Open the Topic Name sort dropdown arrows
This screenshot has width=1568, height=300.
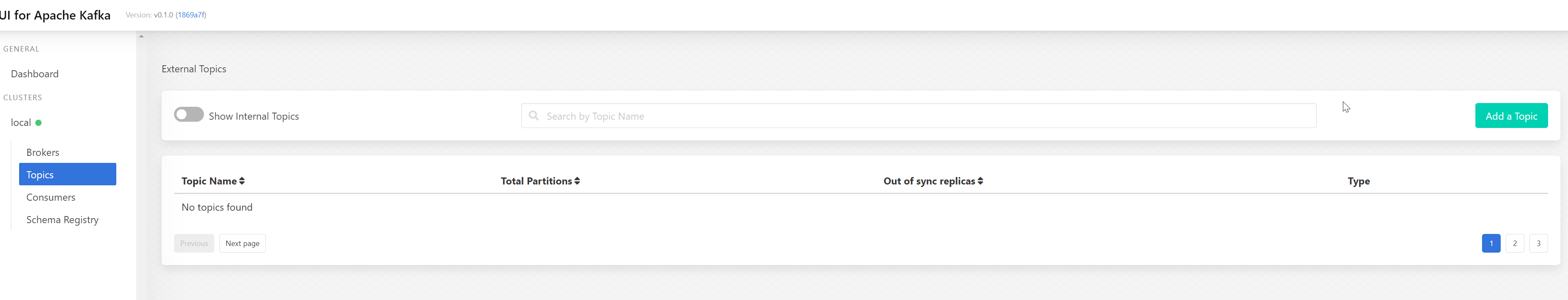click(x=242, y=181)
